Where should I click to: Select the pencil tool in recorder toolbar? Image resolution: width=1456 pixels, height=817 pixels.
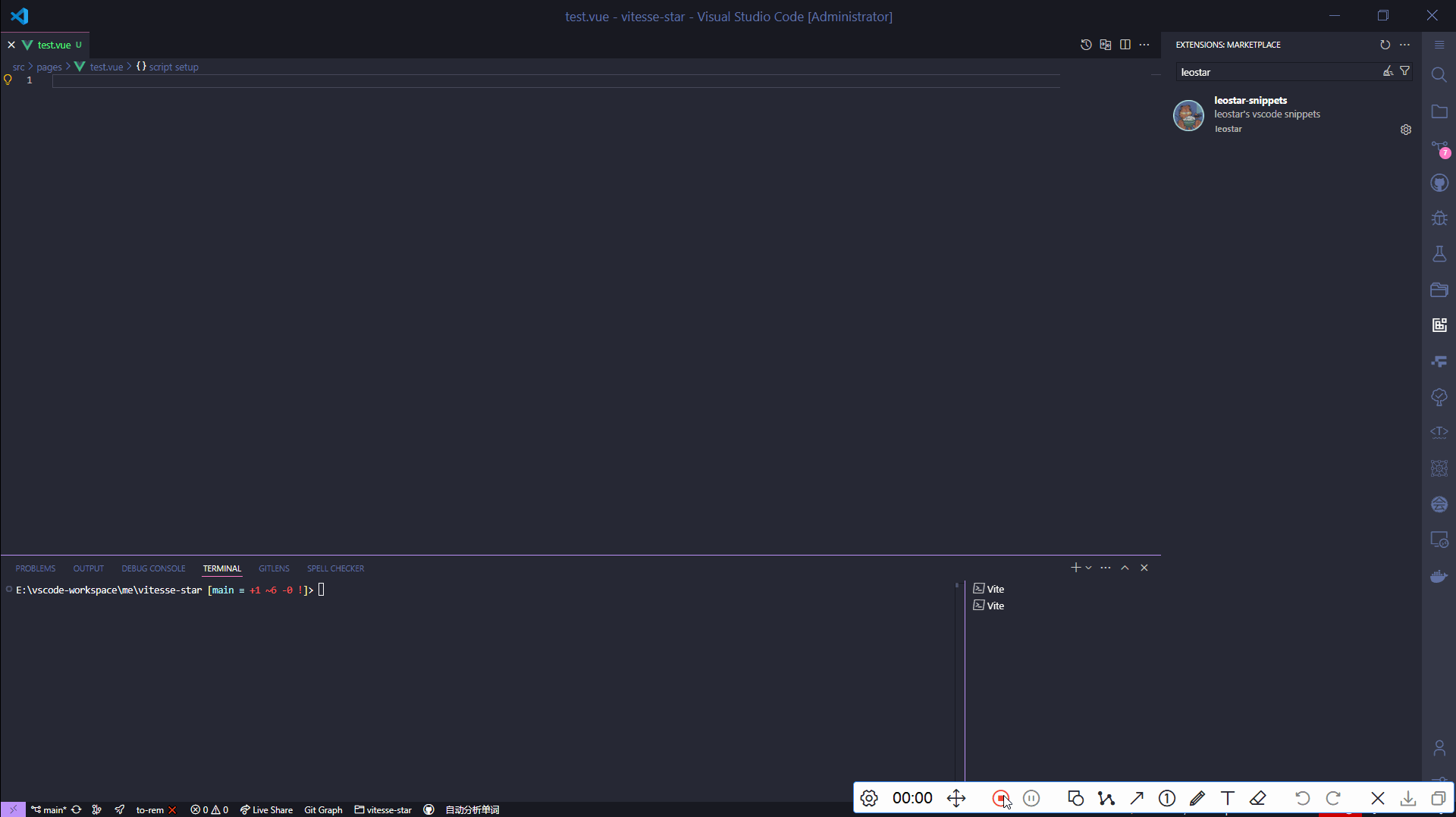tap(1197, 798)
